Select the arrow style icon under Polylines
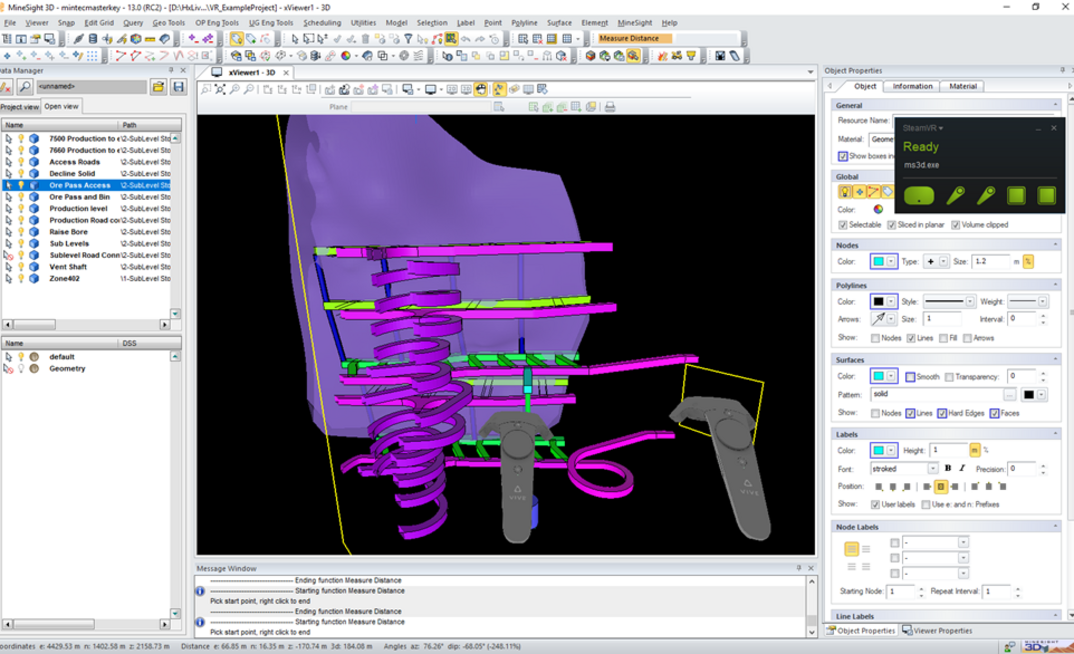Image resolution: width=1074 pixels, height=654 pixels. coord(879,319)
